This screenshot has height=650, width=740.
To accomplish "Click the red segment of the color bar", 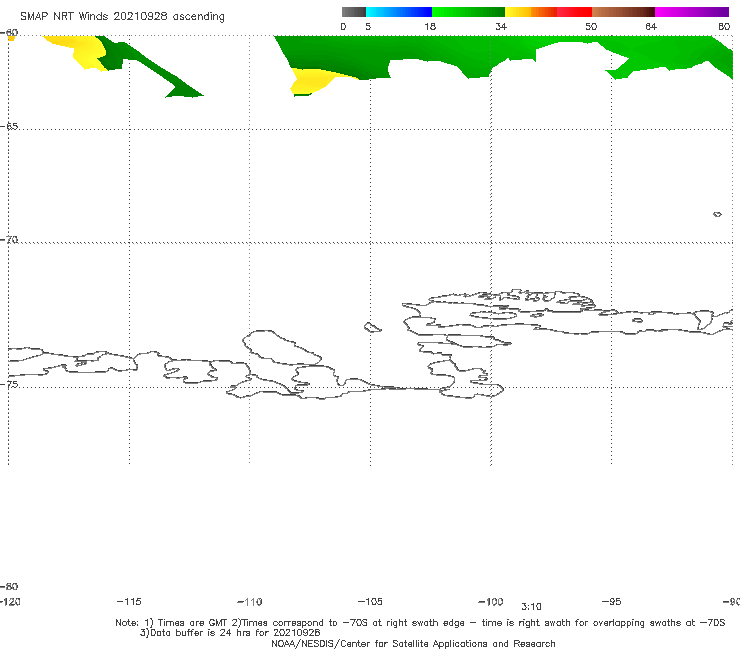I will [x=575, y=12].
